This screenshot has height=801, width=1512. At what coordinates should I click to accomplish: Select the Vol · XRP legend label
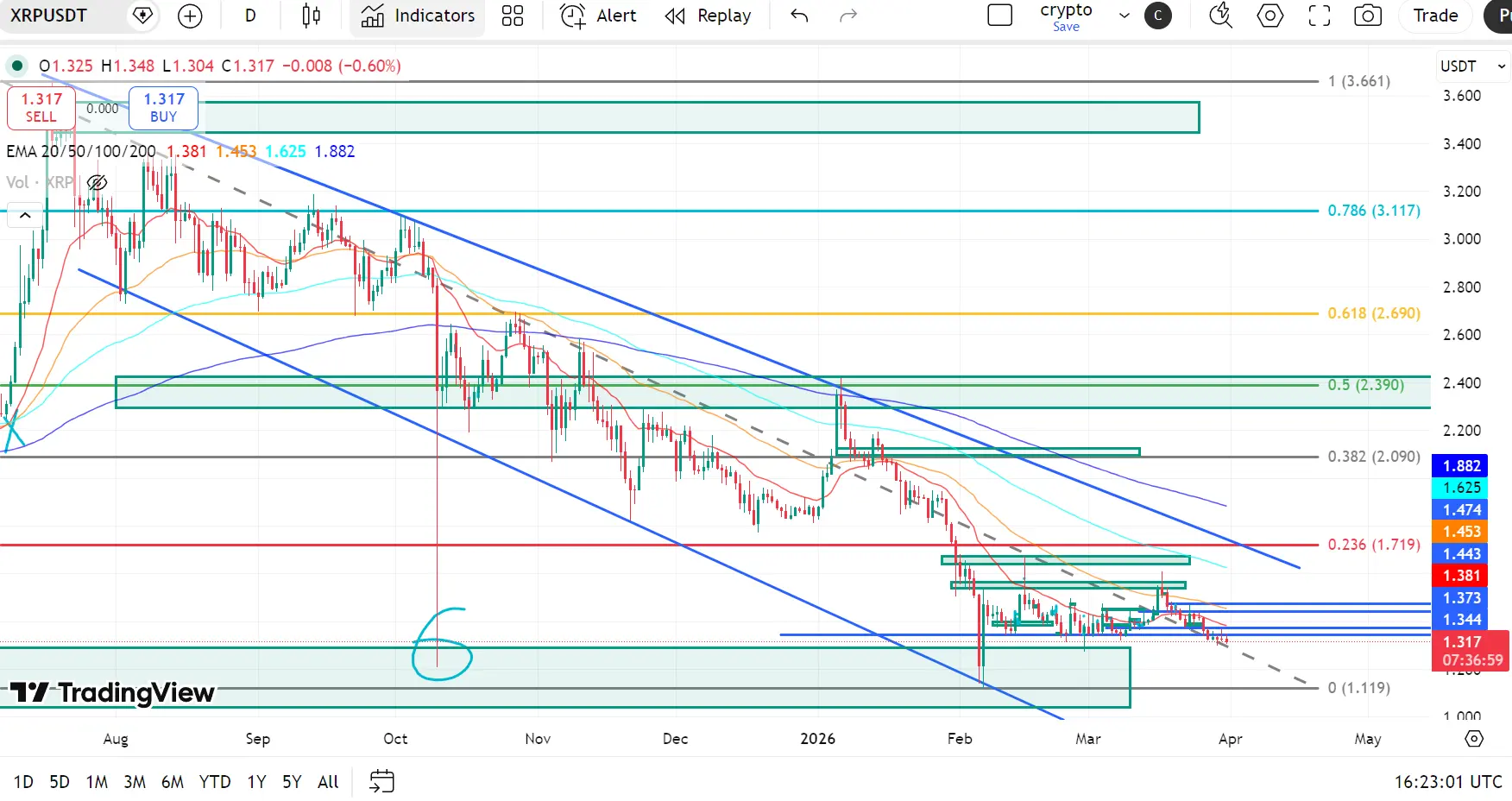click(x=40, y=182)
